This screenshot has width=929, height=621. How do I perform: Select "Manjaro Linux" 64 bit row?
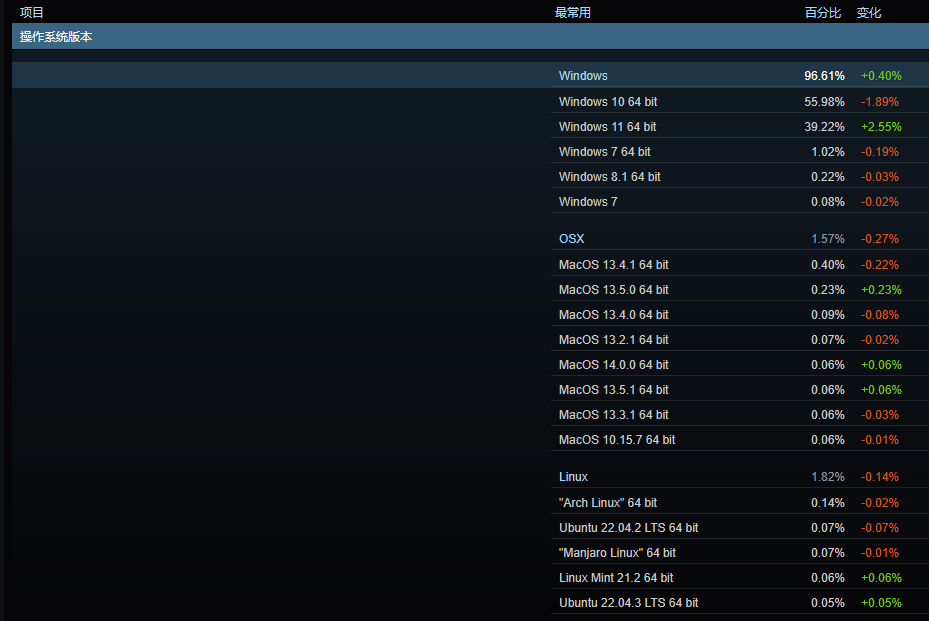click(740, 552)
